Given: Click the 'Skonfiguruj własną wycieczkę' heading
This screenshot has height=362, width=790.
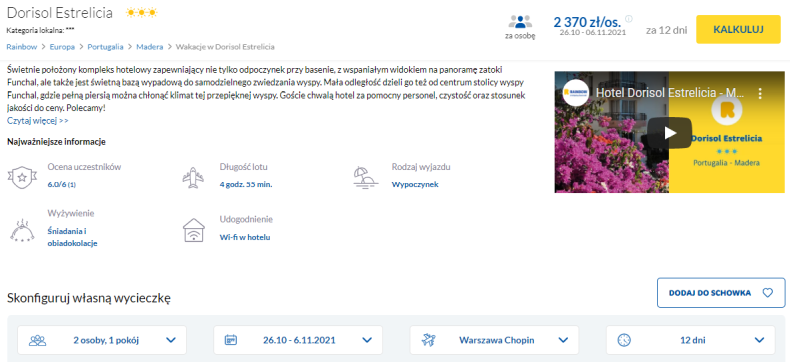Looking at the screenshot, I should pos(89,298).
